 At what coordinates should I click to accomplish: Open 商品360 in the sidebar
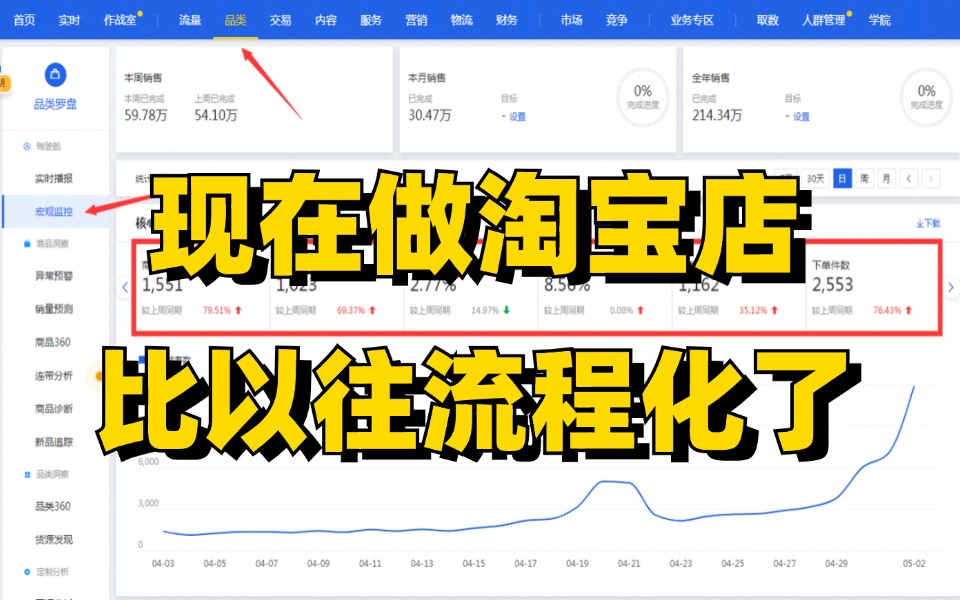coord(53,342)
